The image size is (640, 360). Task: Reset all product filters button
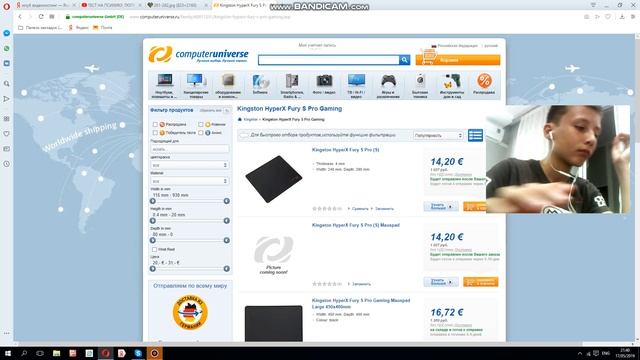point(214,110)
